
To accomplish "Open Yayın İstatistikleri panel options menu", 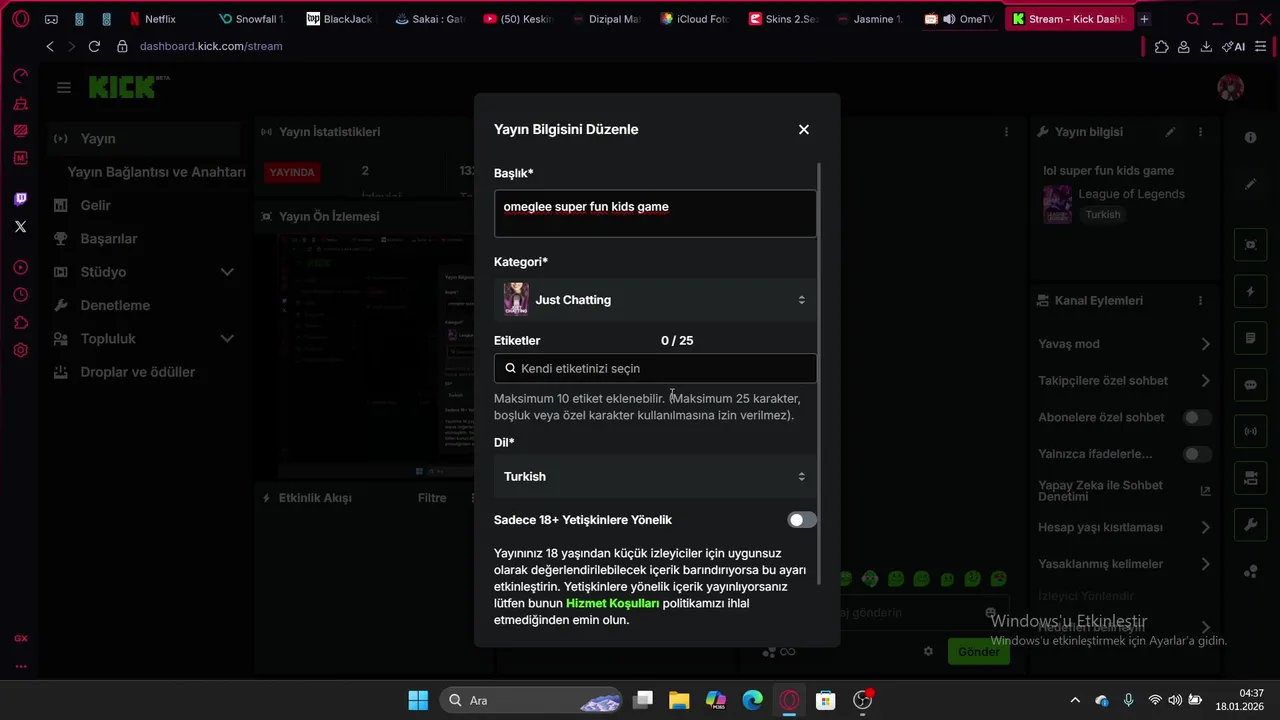I will pos(1006,132).
